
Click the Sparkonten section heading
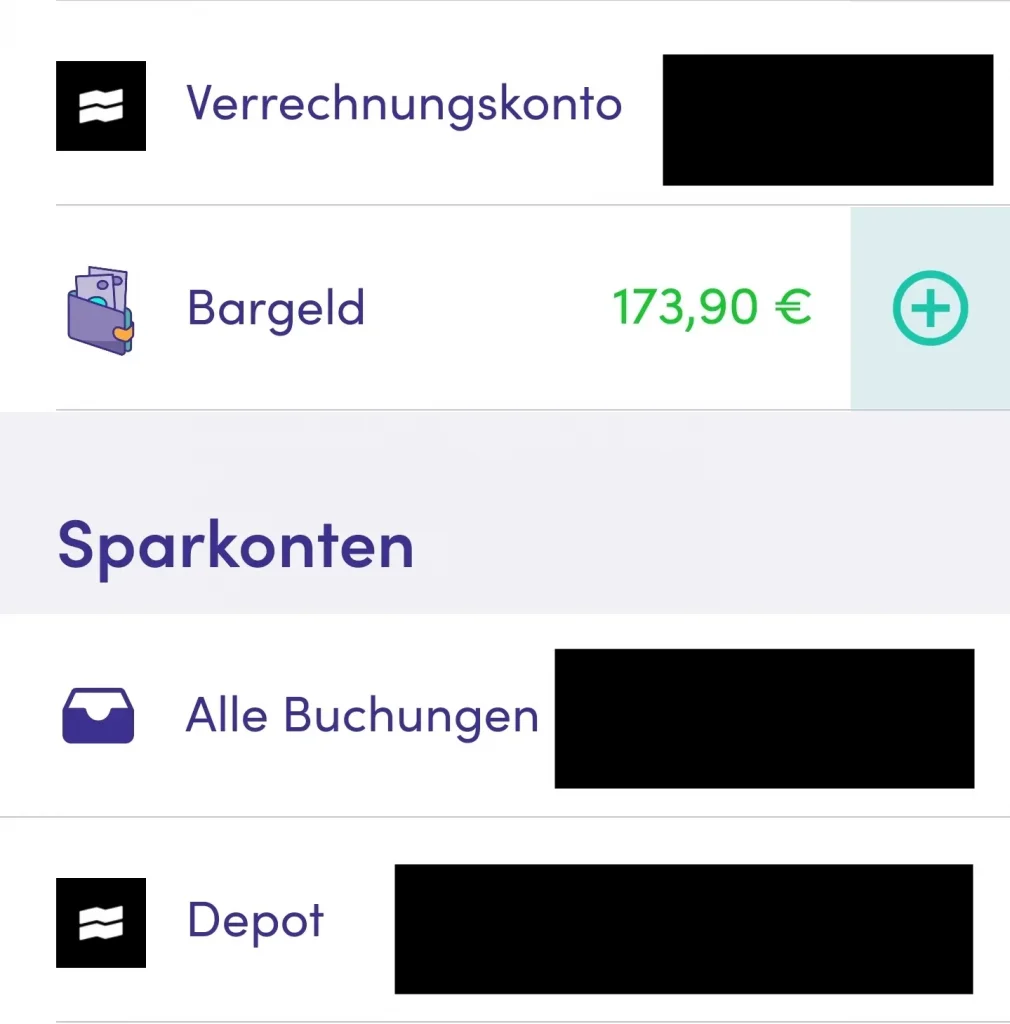235,546
